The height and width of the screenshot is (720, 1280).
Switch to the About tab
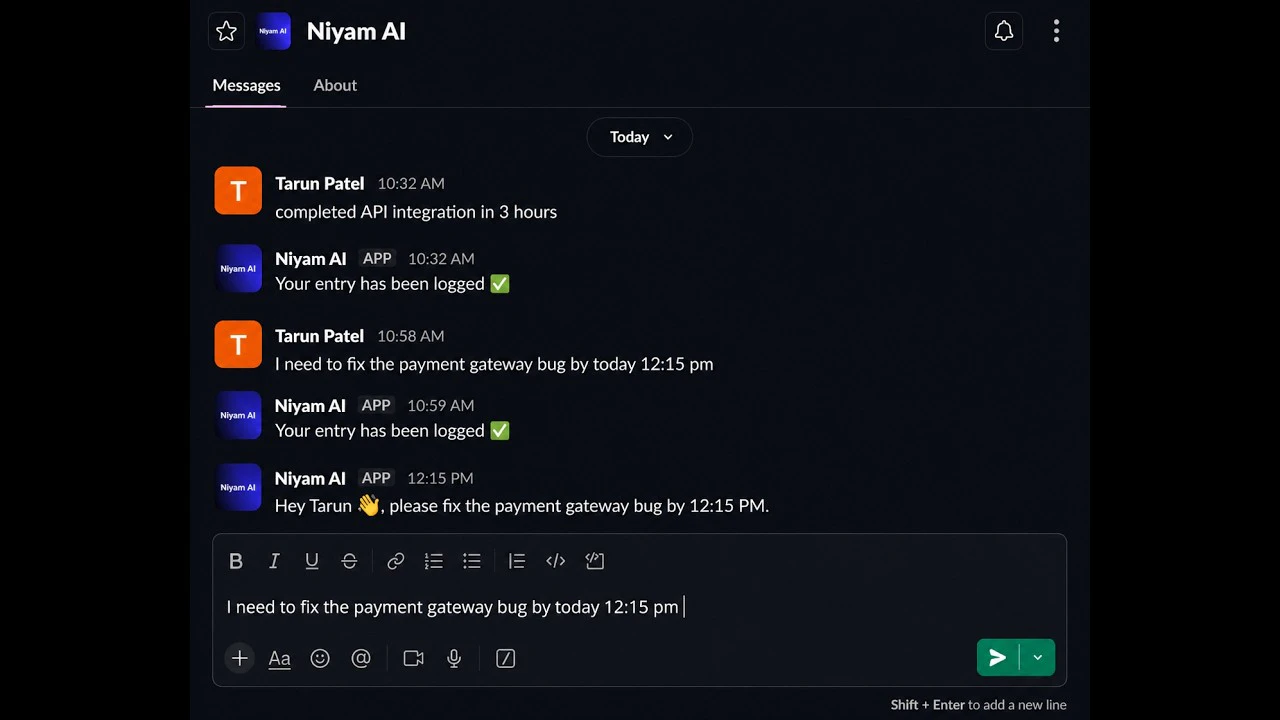335,85
